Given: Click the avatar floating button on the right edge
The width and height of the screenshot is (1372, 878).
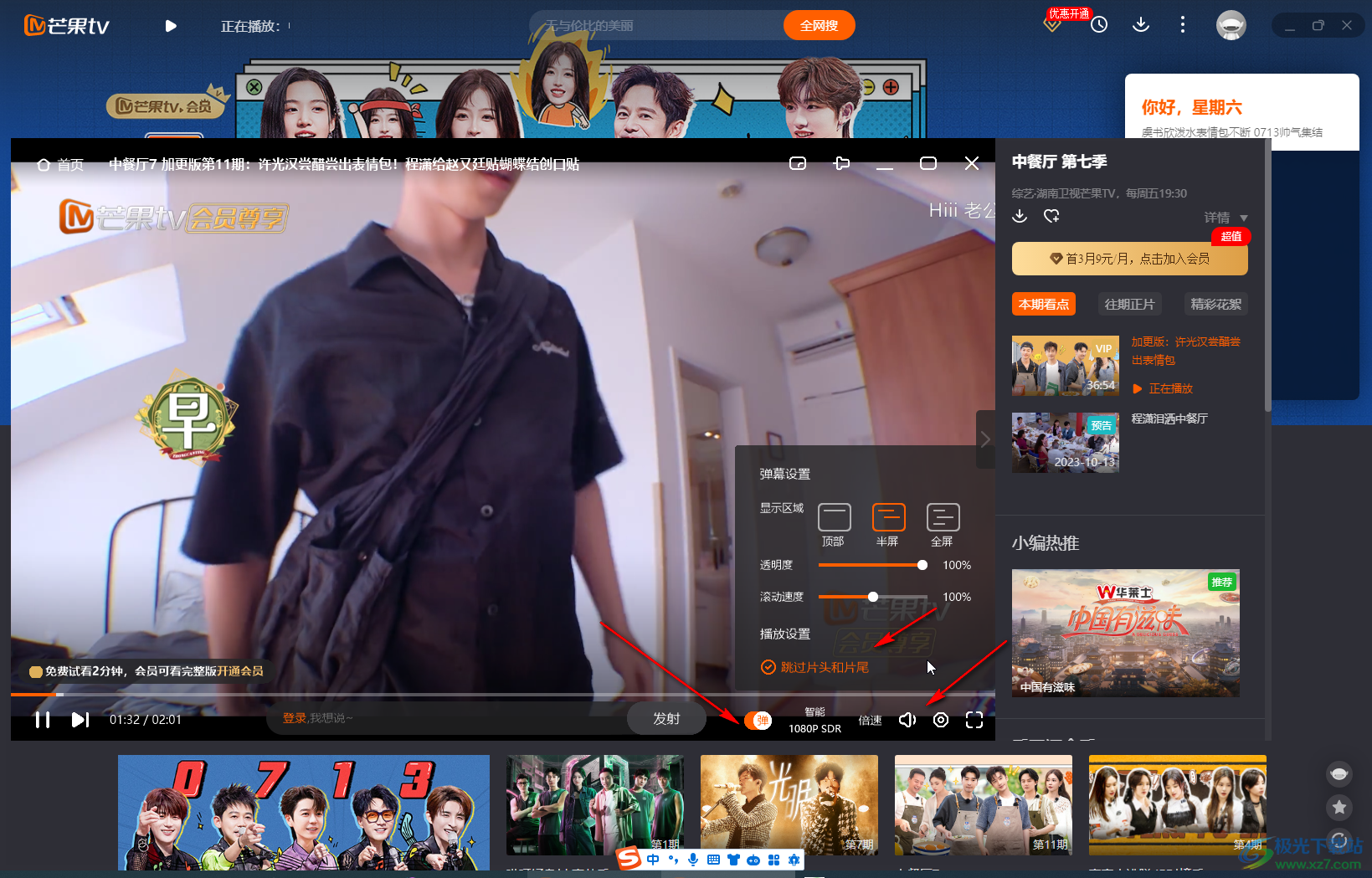Looking at the screenshot, I should coord(1339,774).
